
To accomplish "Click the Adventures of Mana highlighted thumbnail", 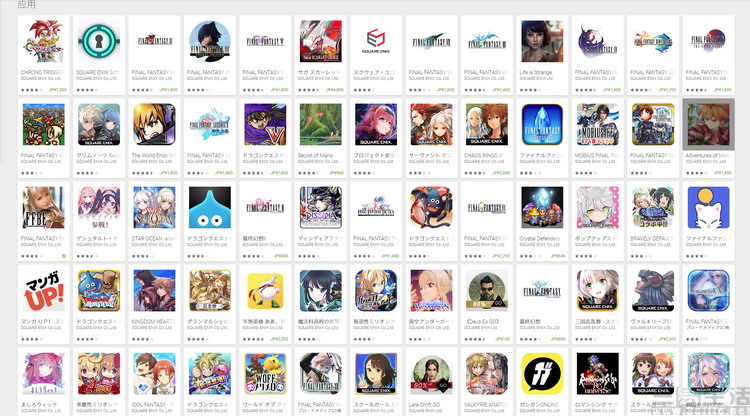I will pos(708,124).
